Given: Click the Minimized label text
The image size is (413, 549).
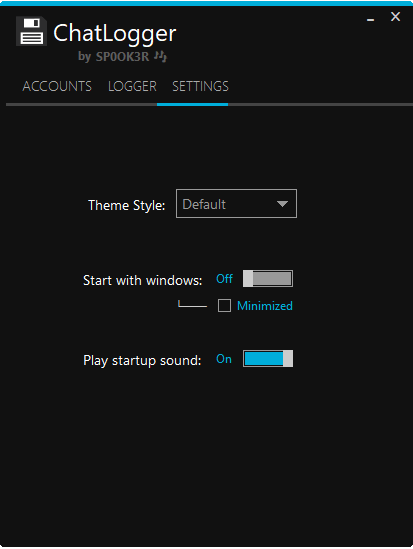Looking at the screenshot, I should tap(265, 306).
